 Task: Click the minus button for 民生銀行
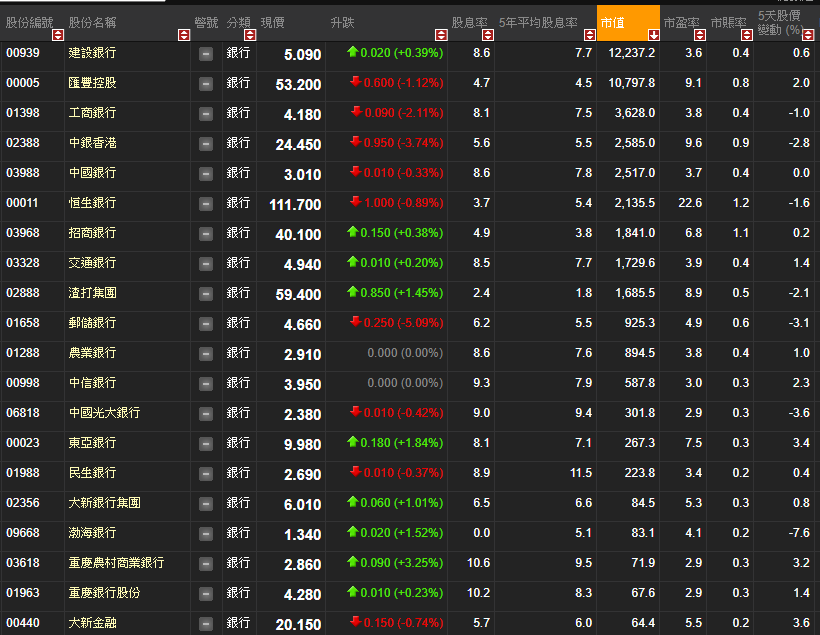[x=206, y=474]
